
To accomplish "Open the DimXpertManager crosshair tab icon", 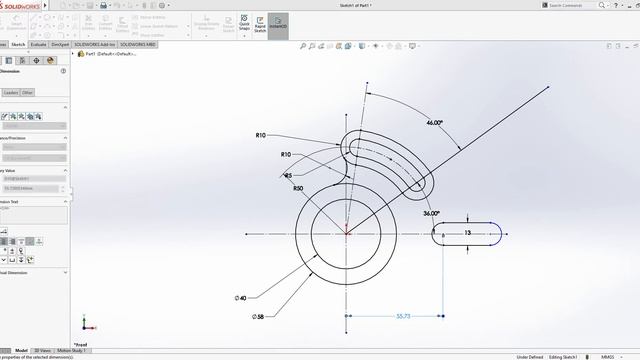I will 36,60.
